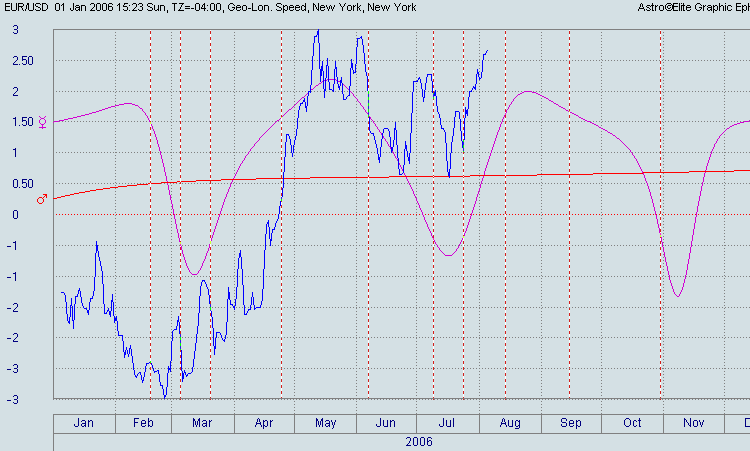The image size is (750, 451).
Task: Select the May month cell
Action: 325,424
